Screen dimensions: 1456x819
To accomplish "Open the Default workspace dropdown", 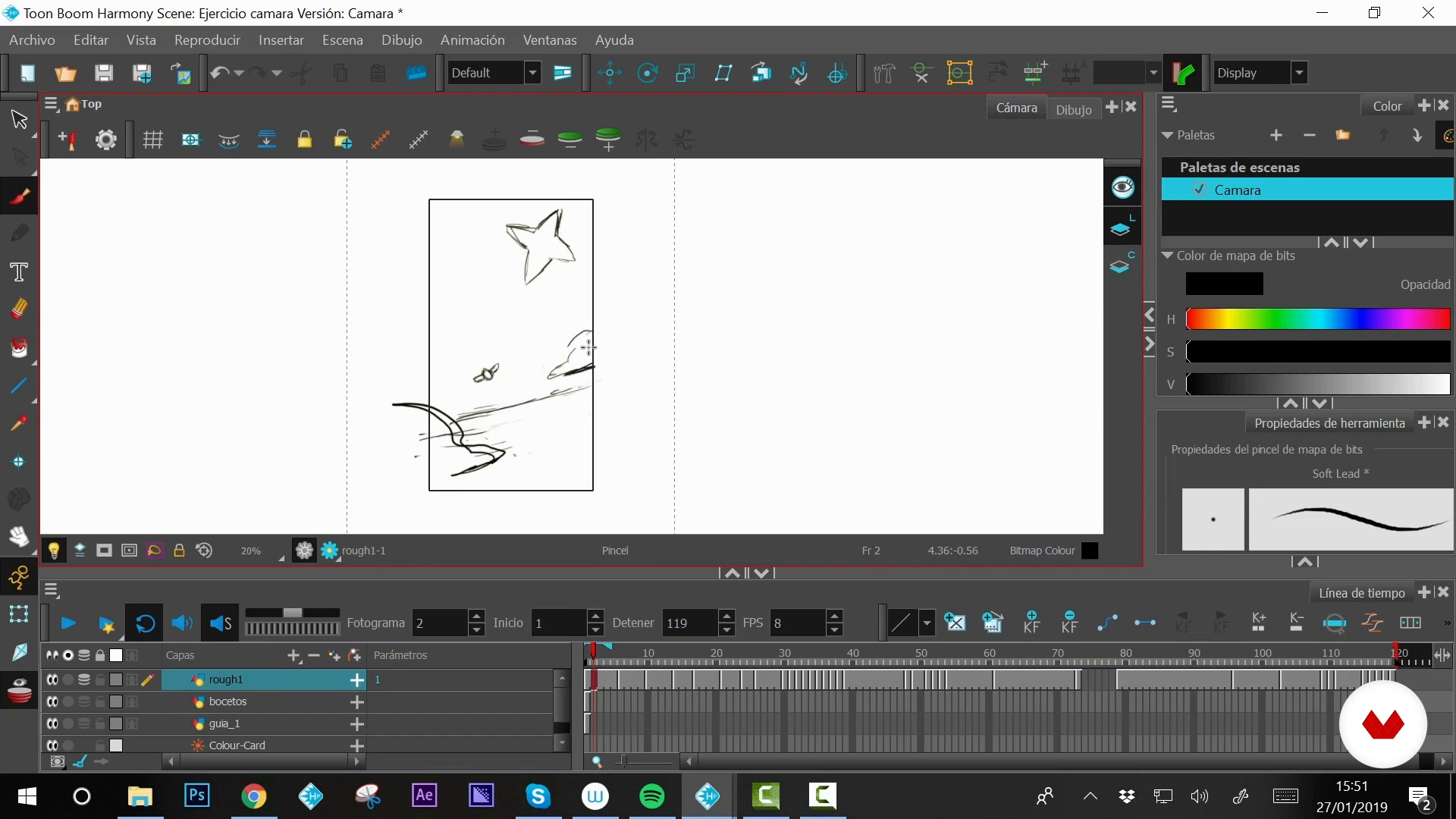I will pyautogui.click(x=533, y=74).
